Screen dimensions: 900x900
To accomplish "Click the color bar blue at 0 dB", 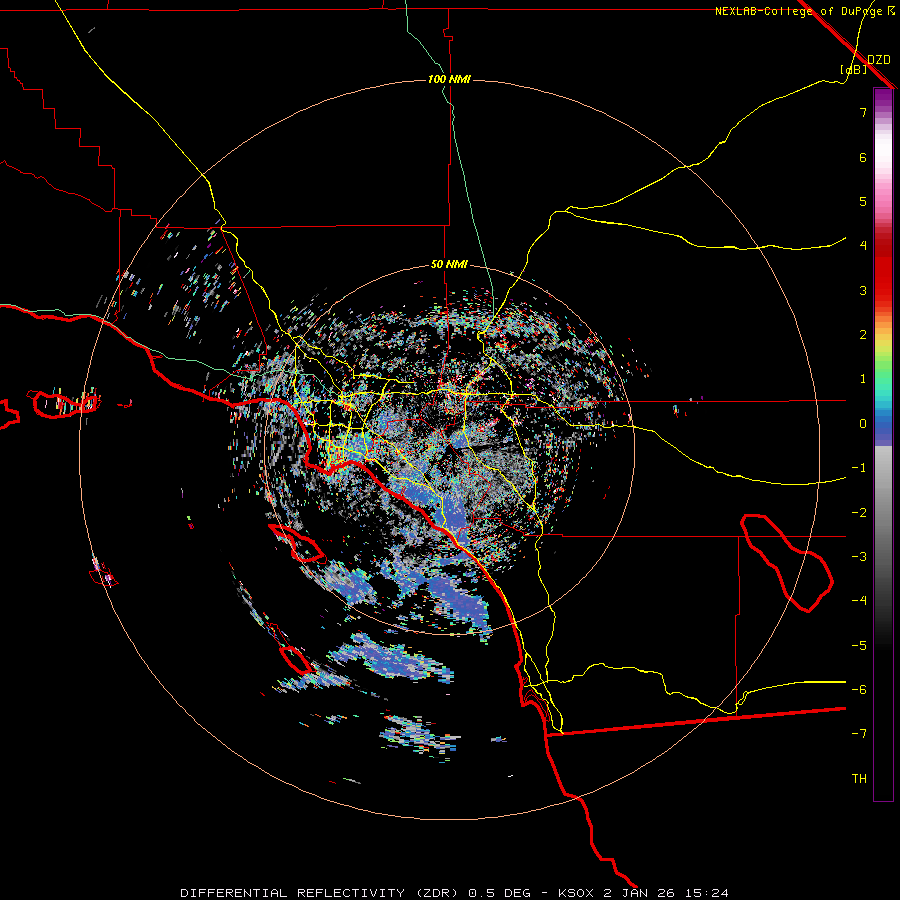I will pyautogui.click(x=883, y=424).
